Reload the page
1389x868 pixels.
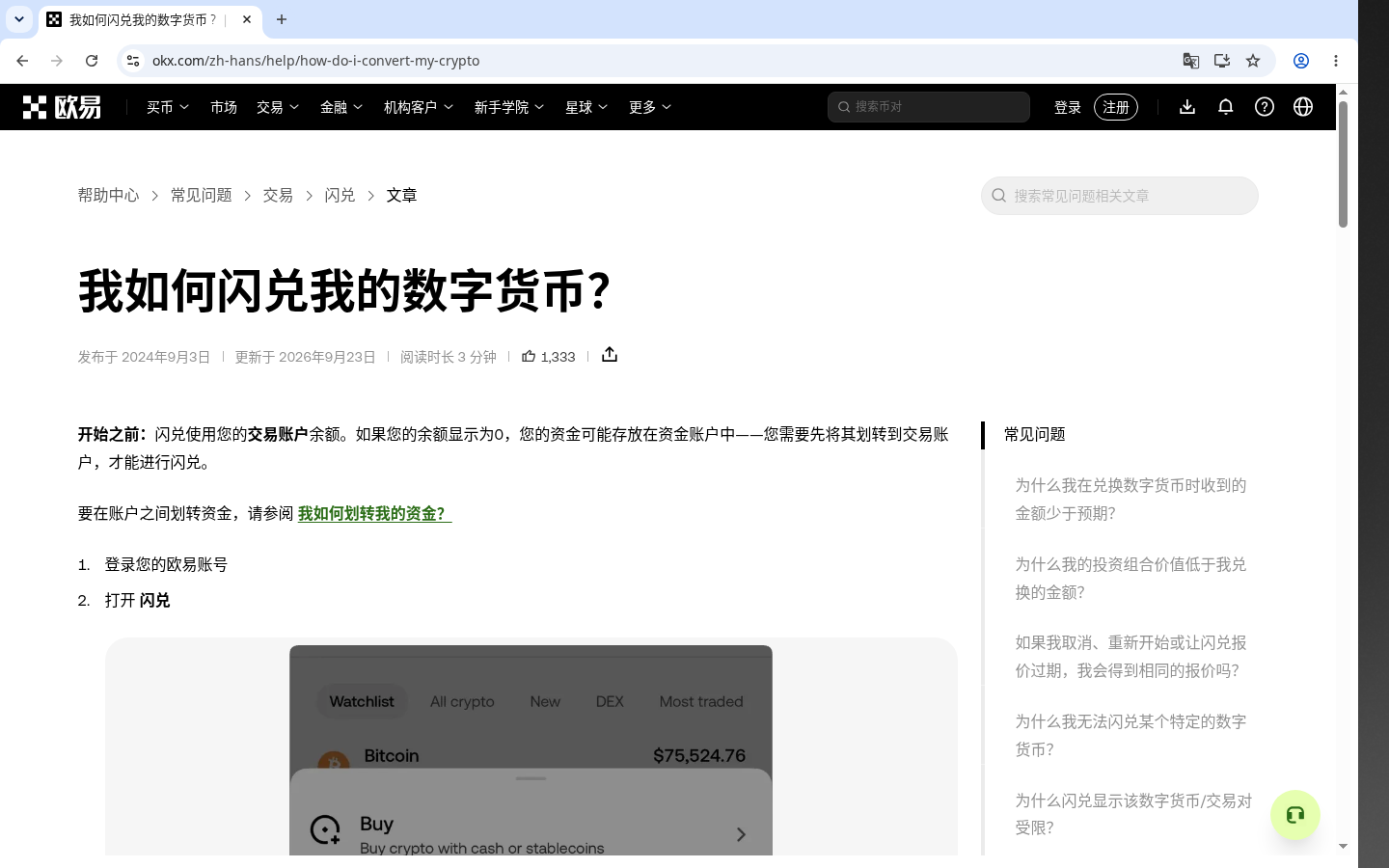[x=92, y=61]
